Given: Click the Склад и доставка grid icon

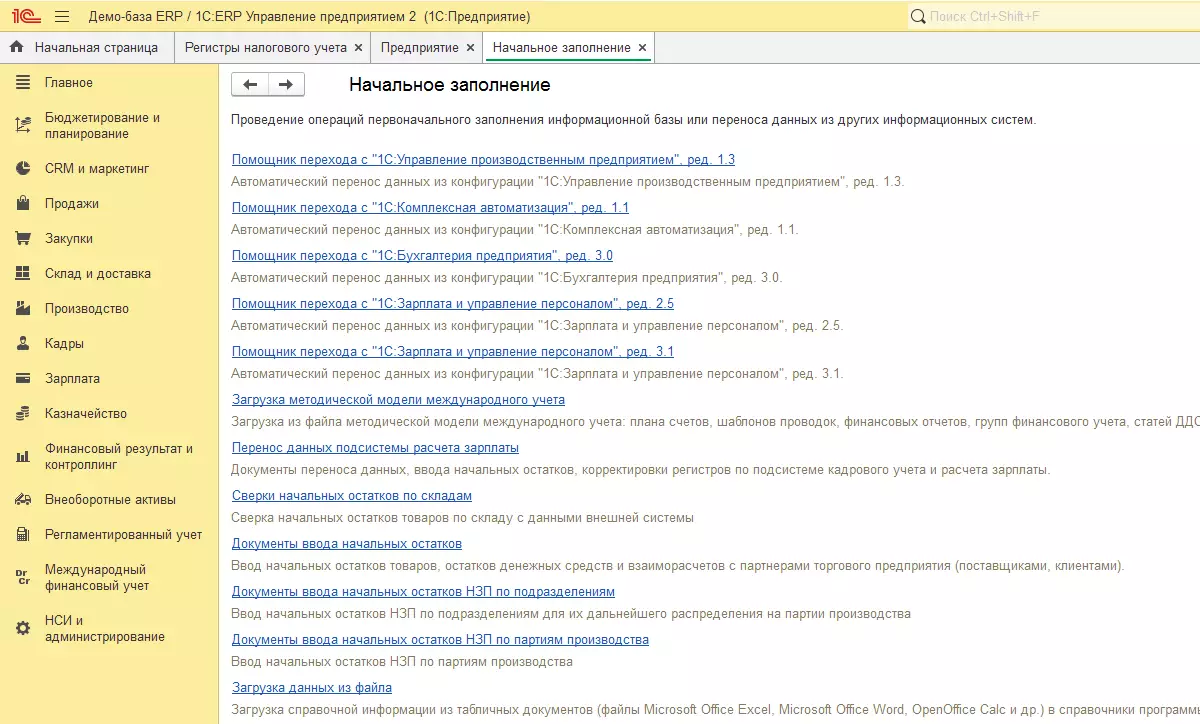Looking at the screenshot, I should (23, 274).
